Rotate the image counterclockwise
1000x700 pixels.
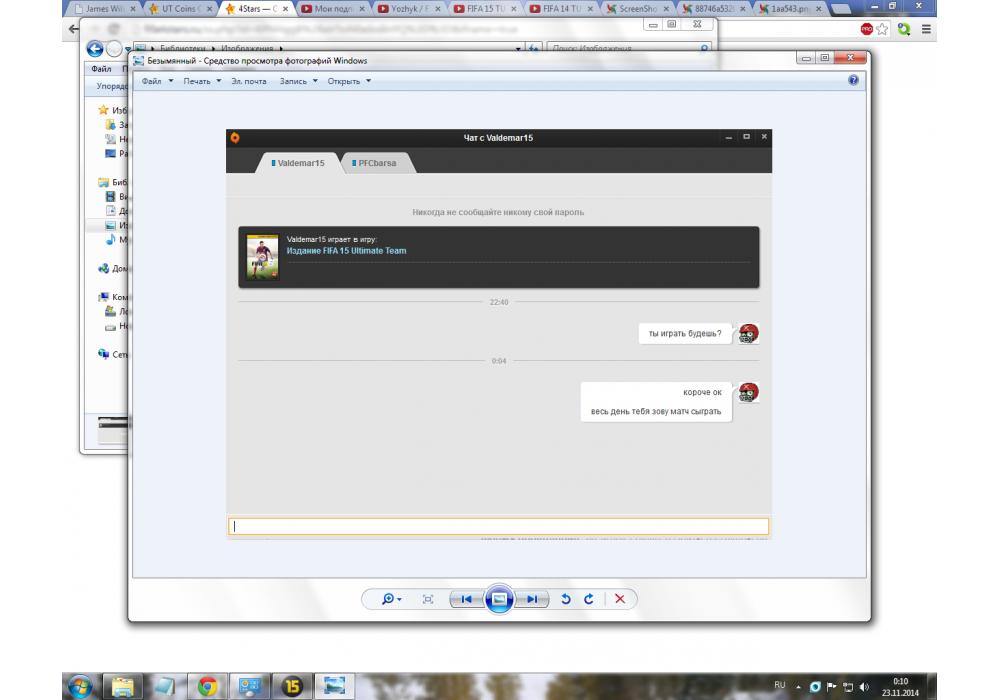pos(566,599)
